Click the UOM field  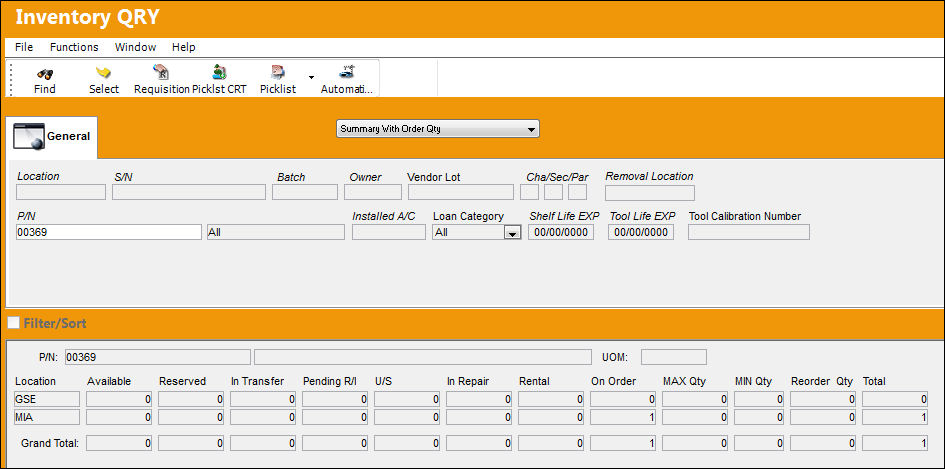(674, 357)
